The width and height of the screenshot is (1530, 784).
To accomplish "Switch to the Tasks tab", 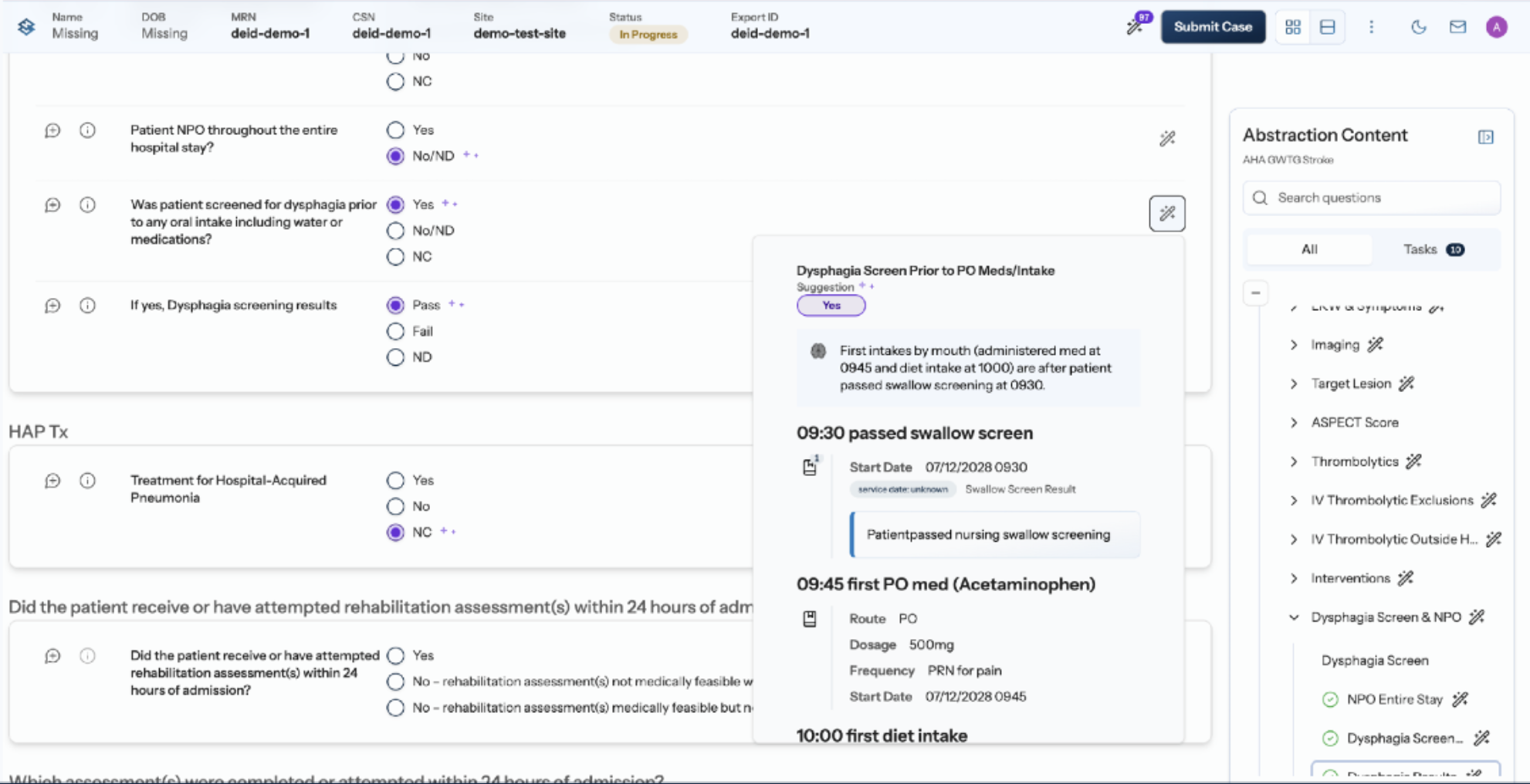I will 1420,248.
